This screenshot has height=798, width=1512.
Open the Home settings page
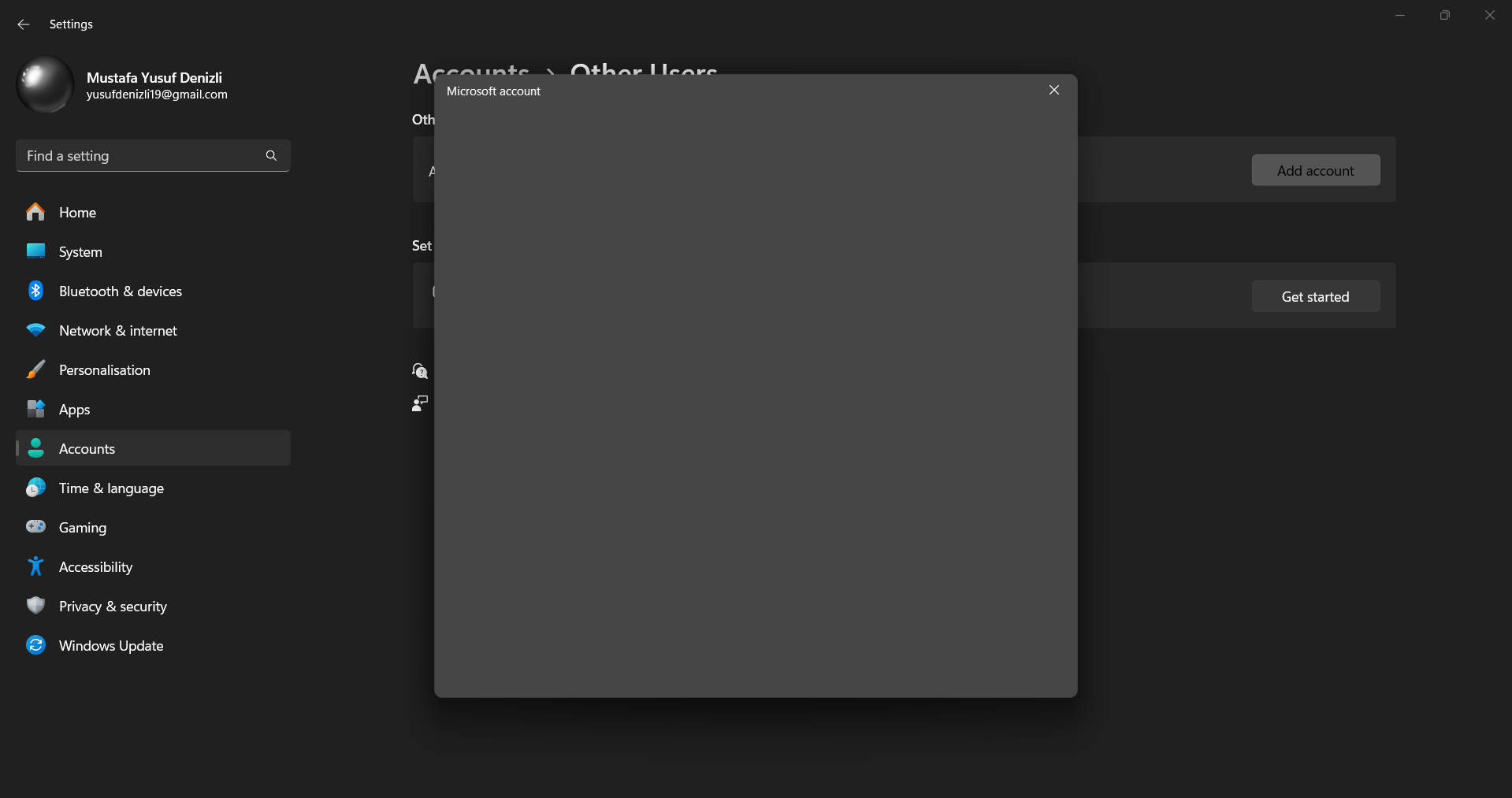click(153, 212)
